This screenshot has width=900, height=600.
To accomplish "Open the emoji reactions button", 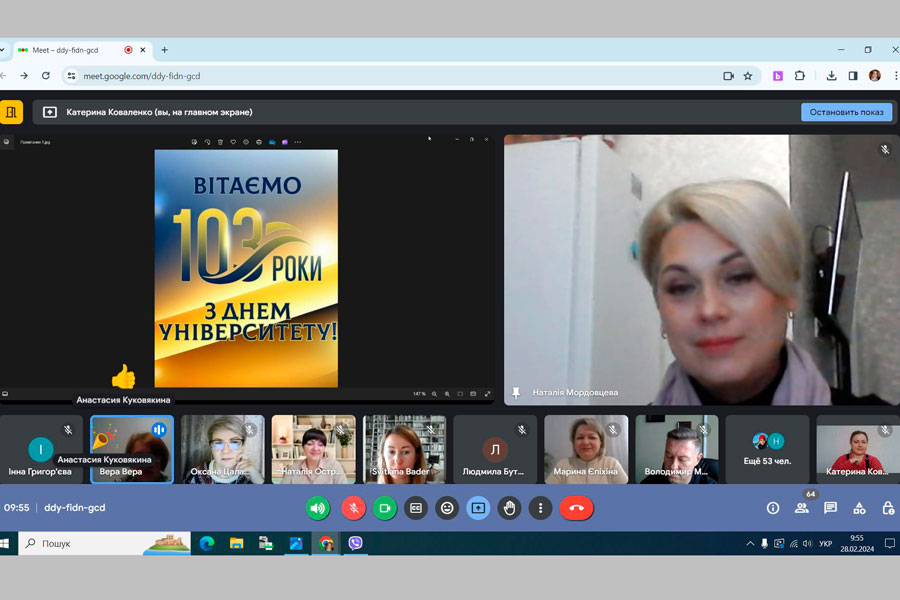I will pos(447,508).
